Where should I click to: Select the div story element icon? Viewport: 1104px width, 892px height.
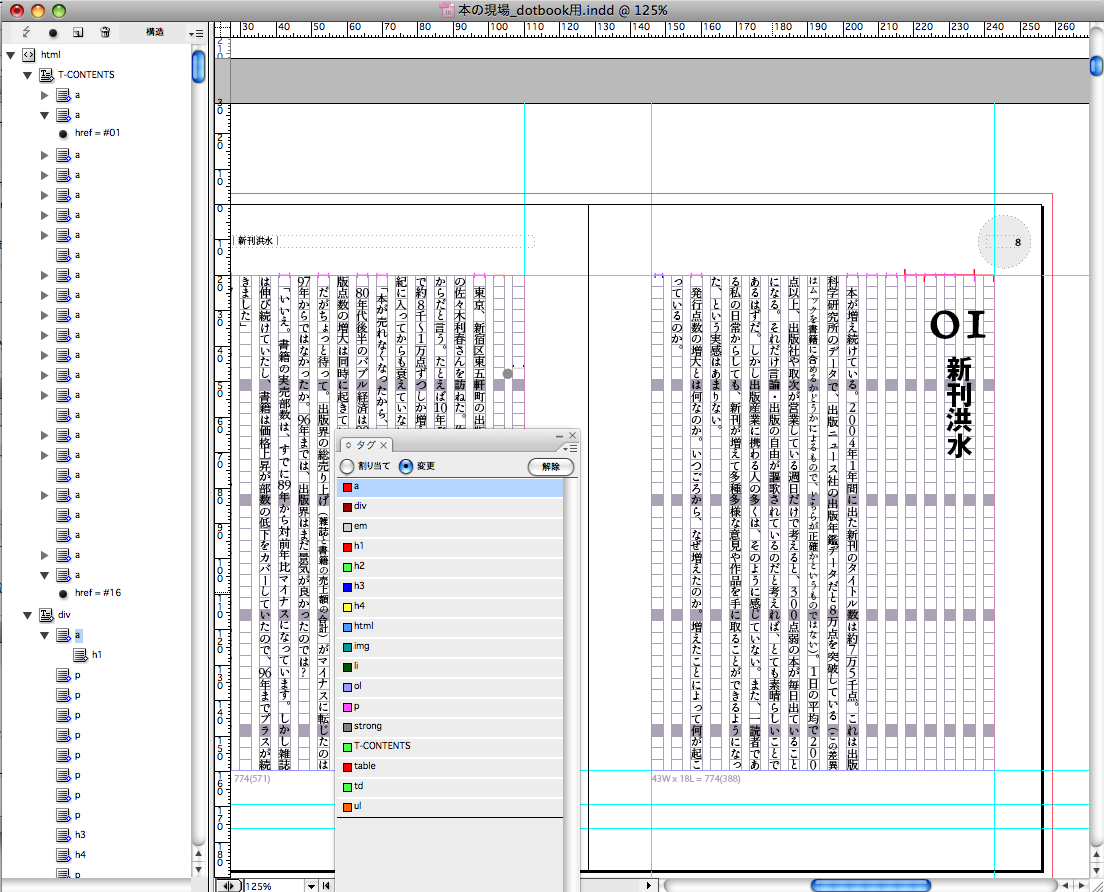pyautogui.click(x=46, y=615)
